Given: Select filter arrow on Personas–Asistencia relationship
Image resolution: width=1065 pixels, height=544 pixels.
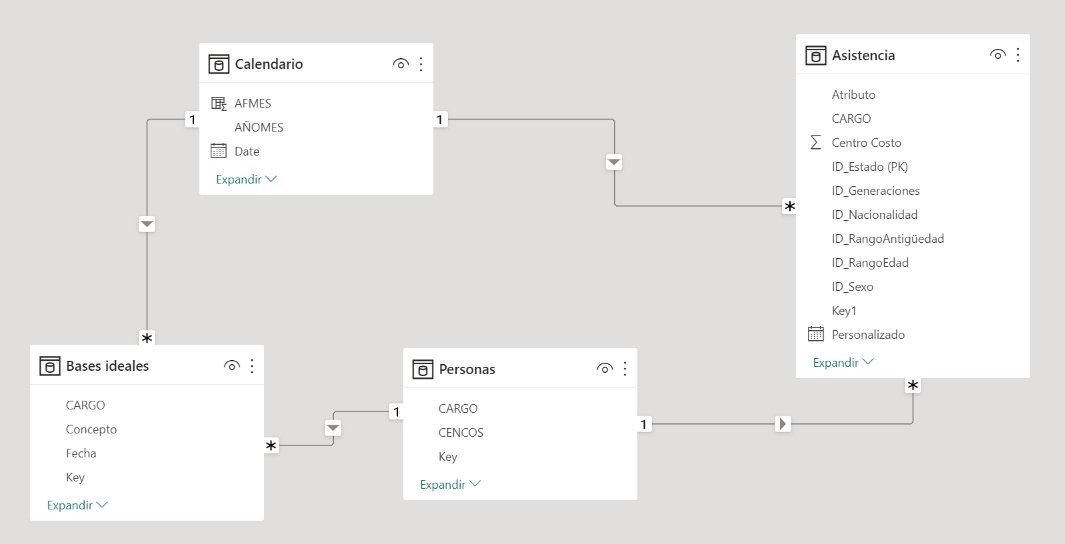Looking at the screenshot, I should coord(783,424).
